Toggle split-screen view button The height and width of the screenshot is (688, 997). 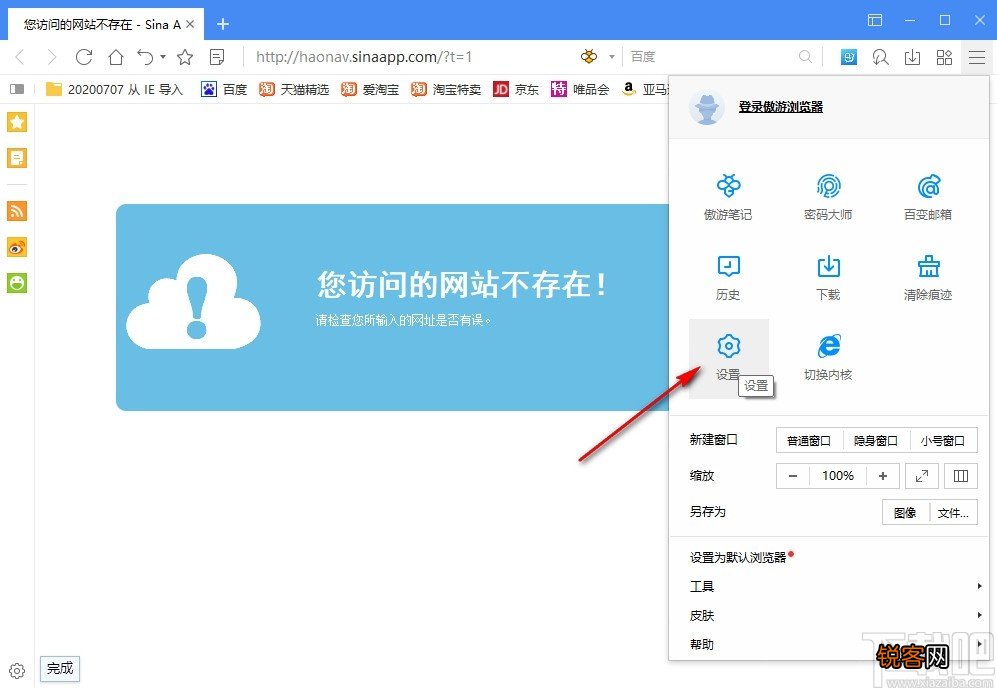click(961, 476)
